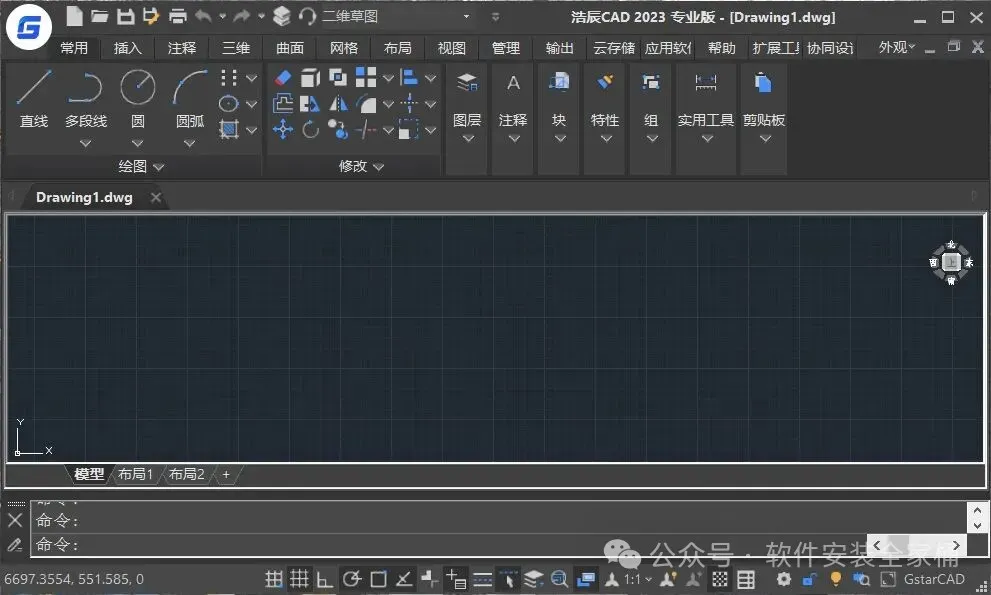The height and width of the screenshot is (595, 991).
Task: Click the Move tool icon
Action: [x=283, y=130]
